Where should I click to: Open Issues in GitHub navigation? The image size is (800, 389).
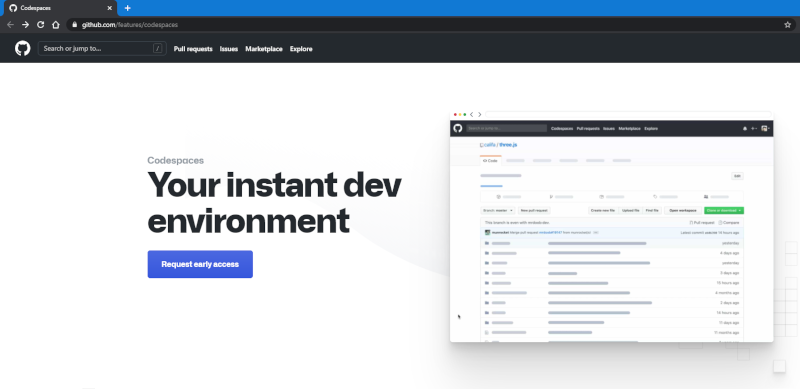click(x=229, y=49)
